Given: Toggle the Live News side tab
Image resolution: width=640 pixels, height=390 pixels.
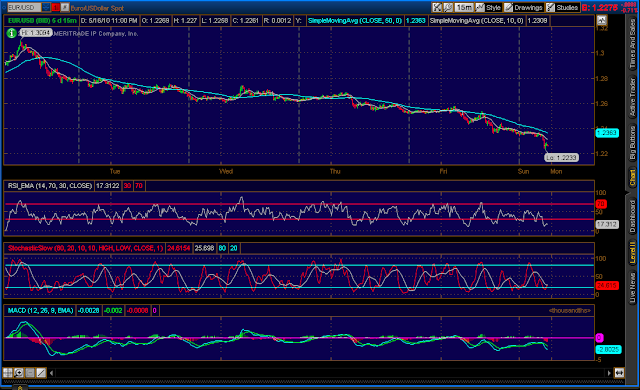Looking at the screenshot, I should click(632, 288).
